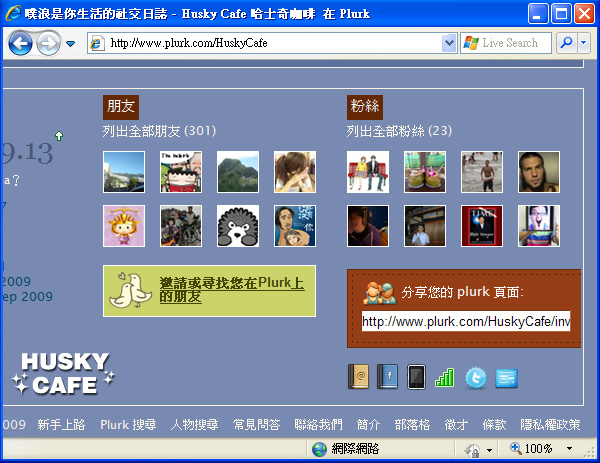Open the 粉絲 section header
This screenshot has height=463, width=600.
pos(365,107)
